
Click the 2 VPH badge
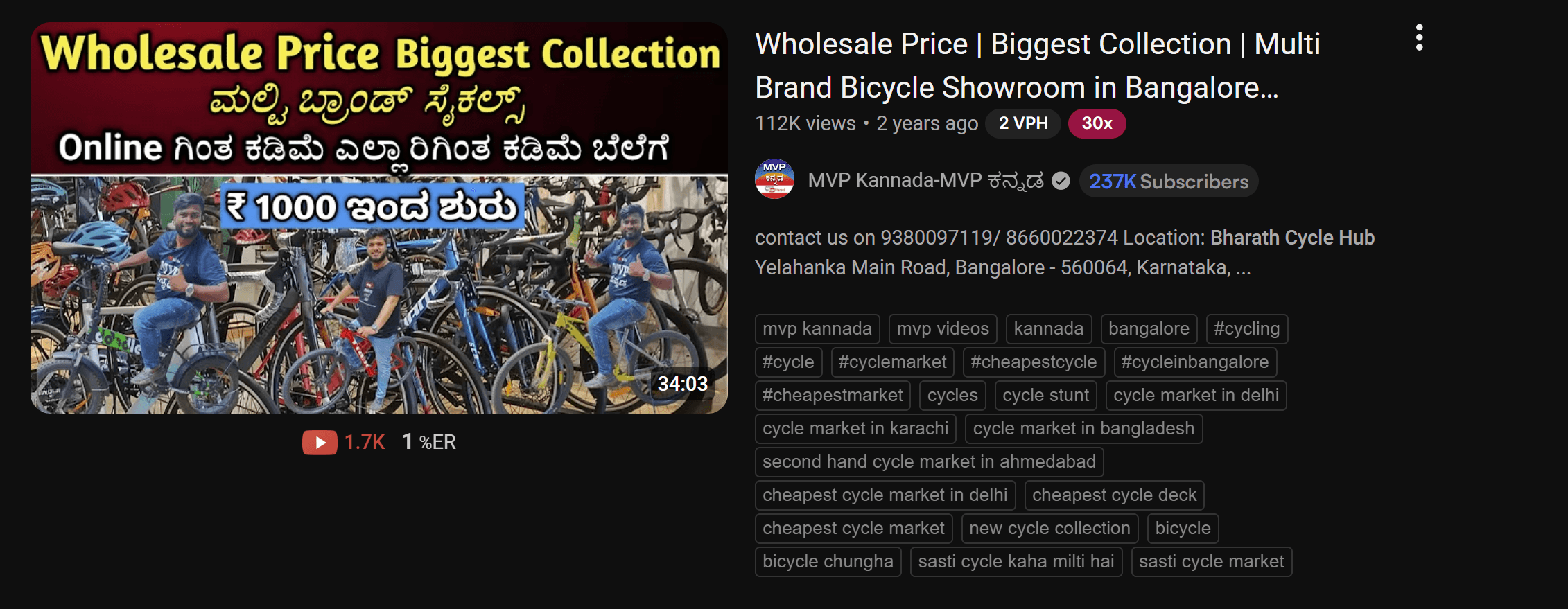[1023, 123]
